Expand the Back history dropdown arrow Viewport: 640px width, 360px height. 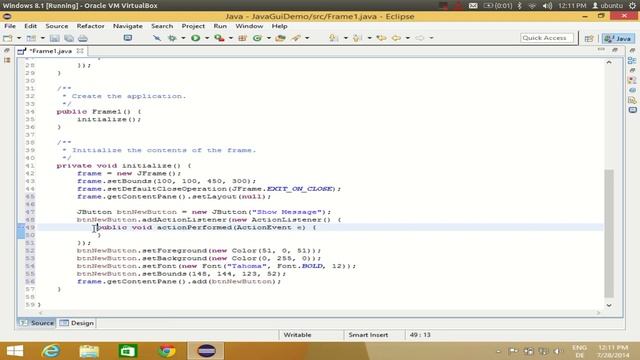[x=407, y=38]
